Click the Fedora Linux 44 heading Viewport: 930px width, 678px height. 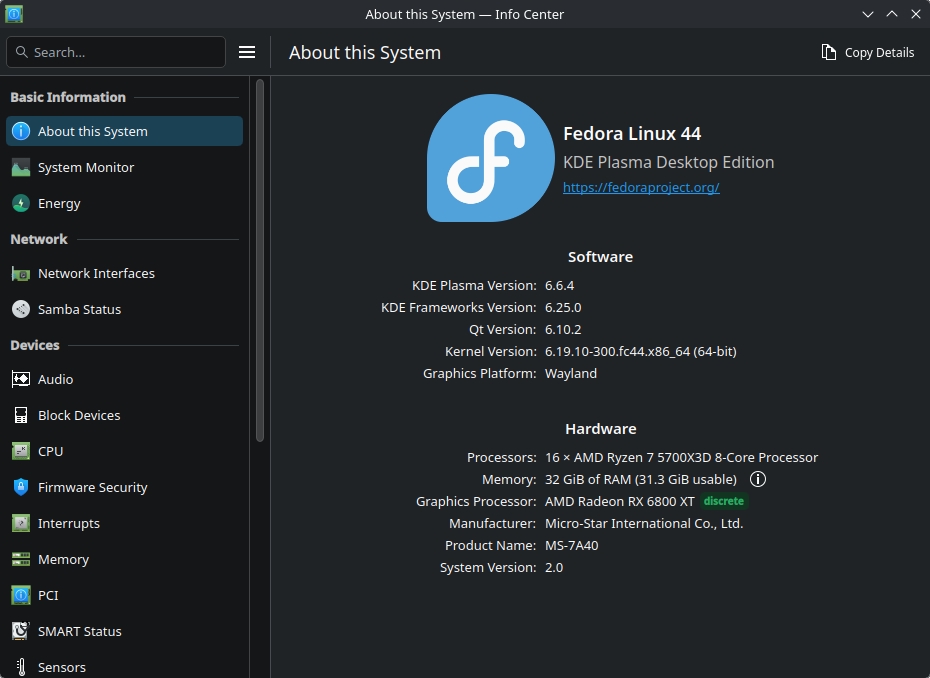pos(632,133)
